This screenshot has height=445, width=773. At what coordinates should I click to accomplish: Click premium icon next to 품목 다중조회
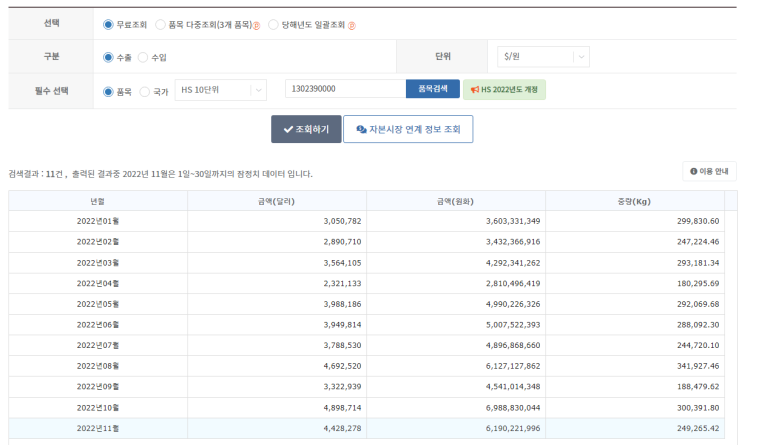point(256,26)
